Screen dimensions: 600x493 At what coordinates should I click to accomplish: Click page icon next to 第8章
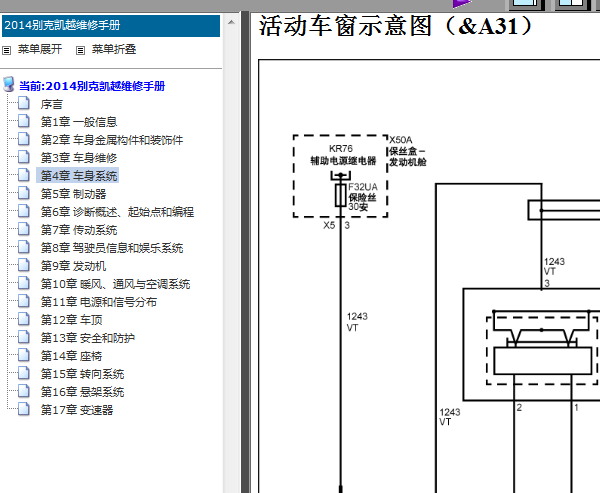click(x=24, y=247)
